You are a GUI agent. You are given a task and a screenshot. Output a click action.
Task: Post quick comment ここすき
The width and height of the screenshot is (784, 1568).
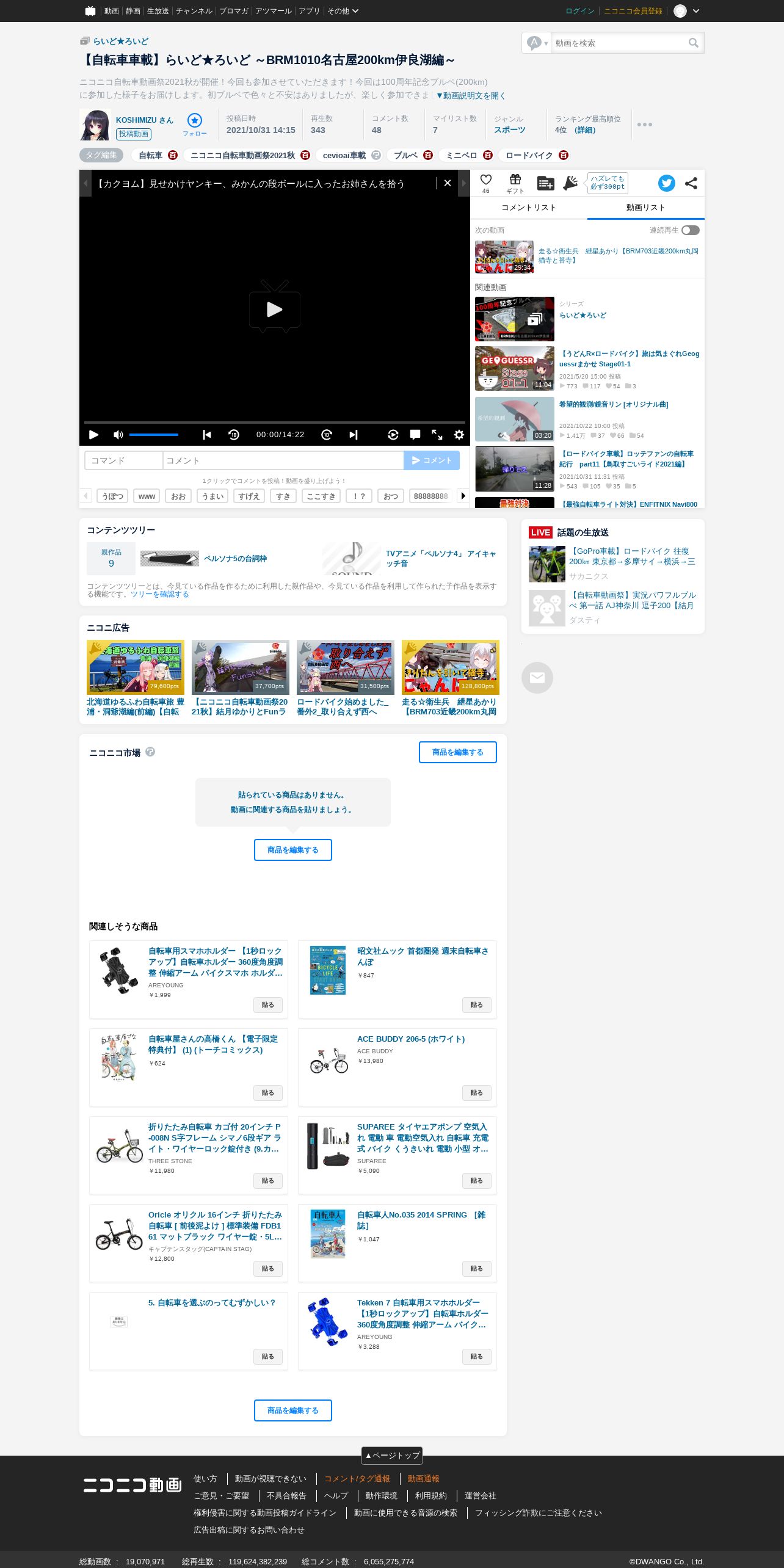(321, 496)
